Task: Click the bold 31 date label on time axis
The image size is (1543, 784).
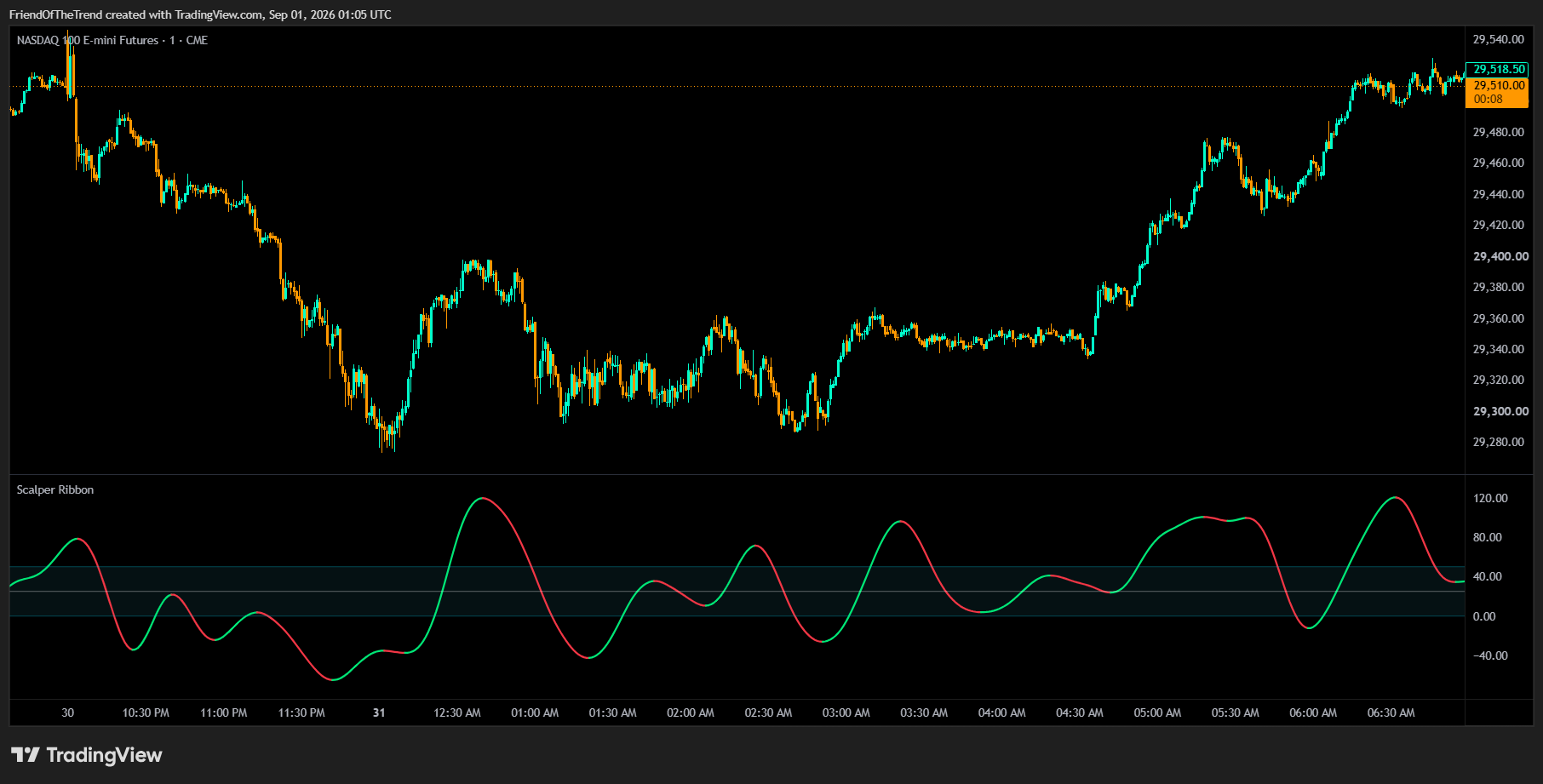Action: [379, 712]
